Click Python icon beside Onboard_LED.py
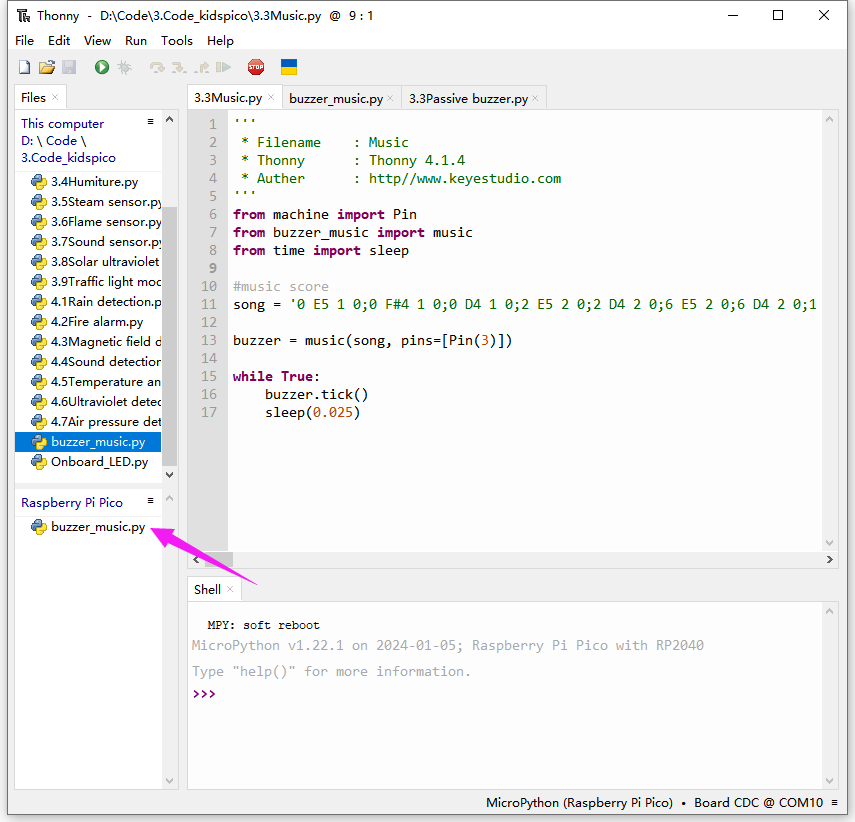This screenshot has height=822, width=855. [39, 462]
